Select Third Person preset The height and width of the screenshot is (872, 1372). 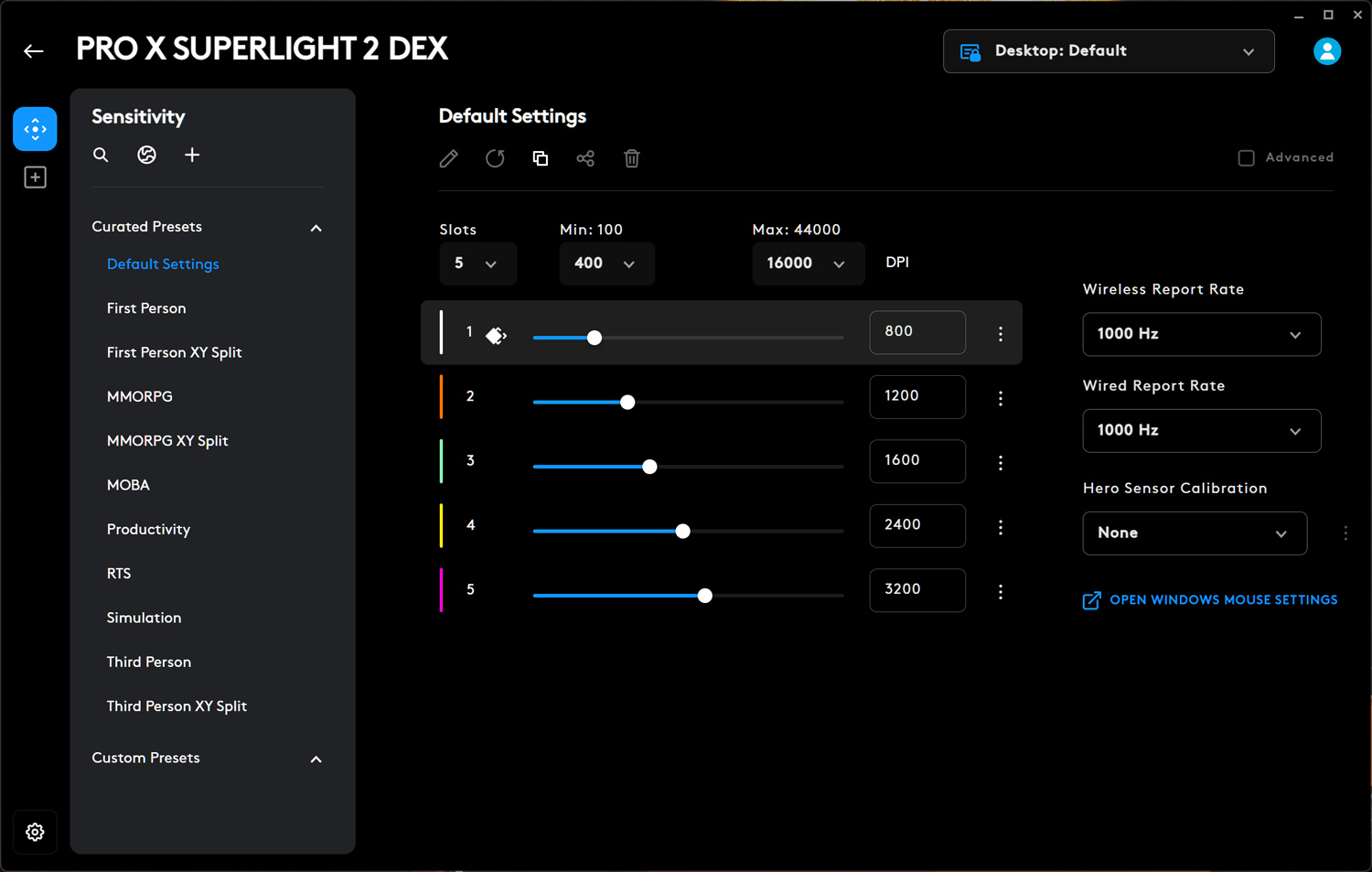[x=149, y=662]
